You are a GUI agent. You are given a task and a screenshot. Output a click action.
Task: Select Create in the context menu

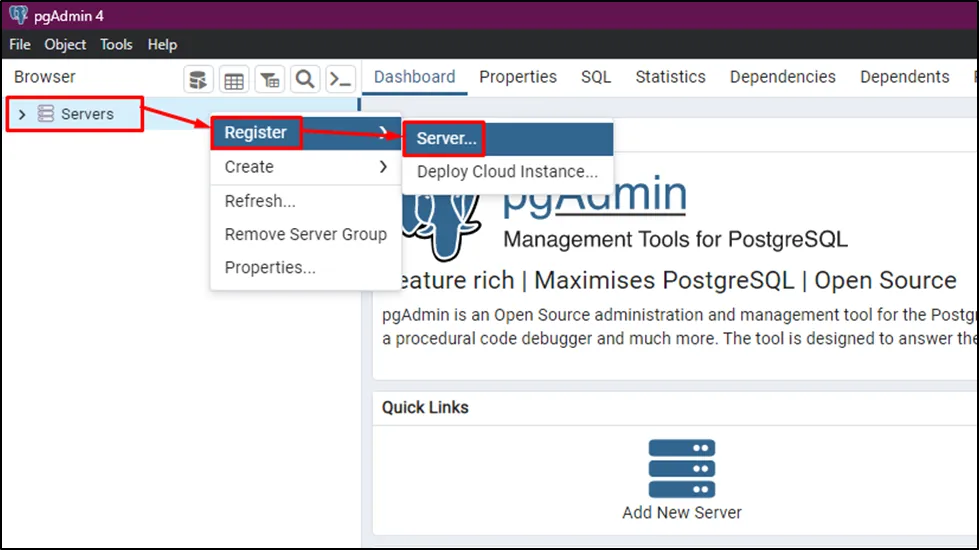pyautogui.click(x=306, y=167)
